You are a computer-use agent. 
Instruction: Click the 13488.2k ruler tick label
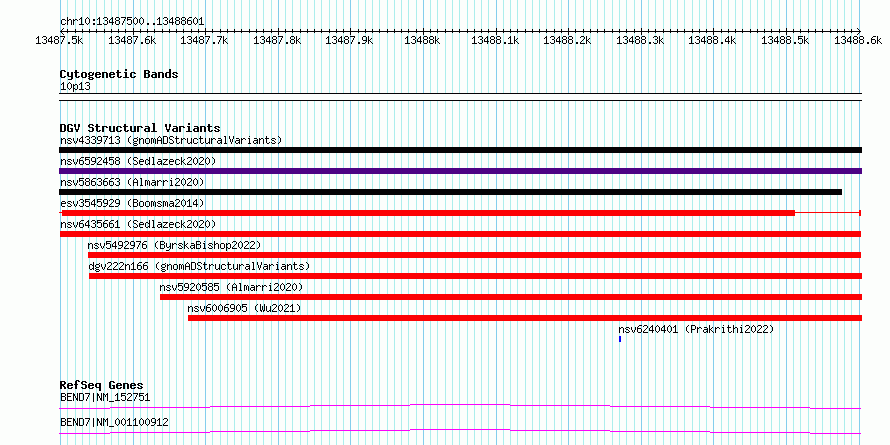click(x=568, y=40)
